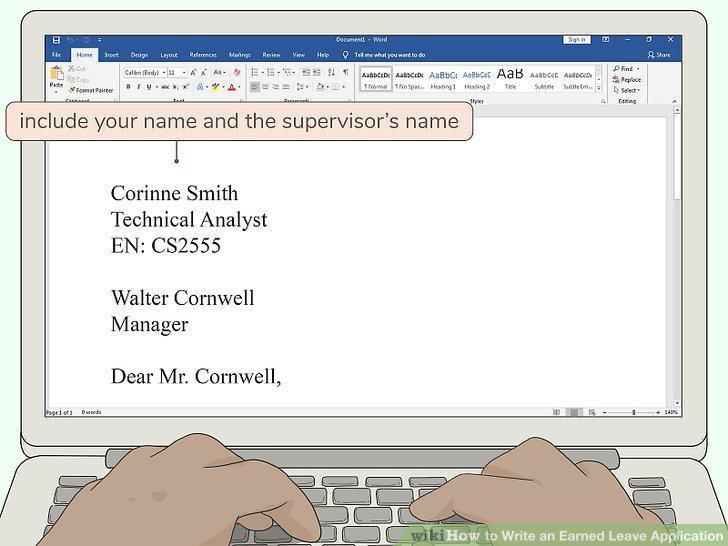Click the Justify alignment icon
Image resolution: width=728 pixels, height=546 pixels.
tap(286, 87)
